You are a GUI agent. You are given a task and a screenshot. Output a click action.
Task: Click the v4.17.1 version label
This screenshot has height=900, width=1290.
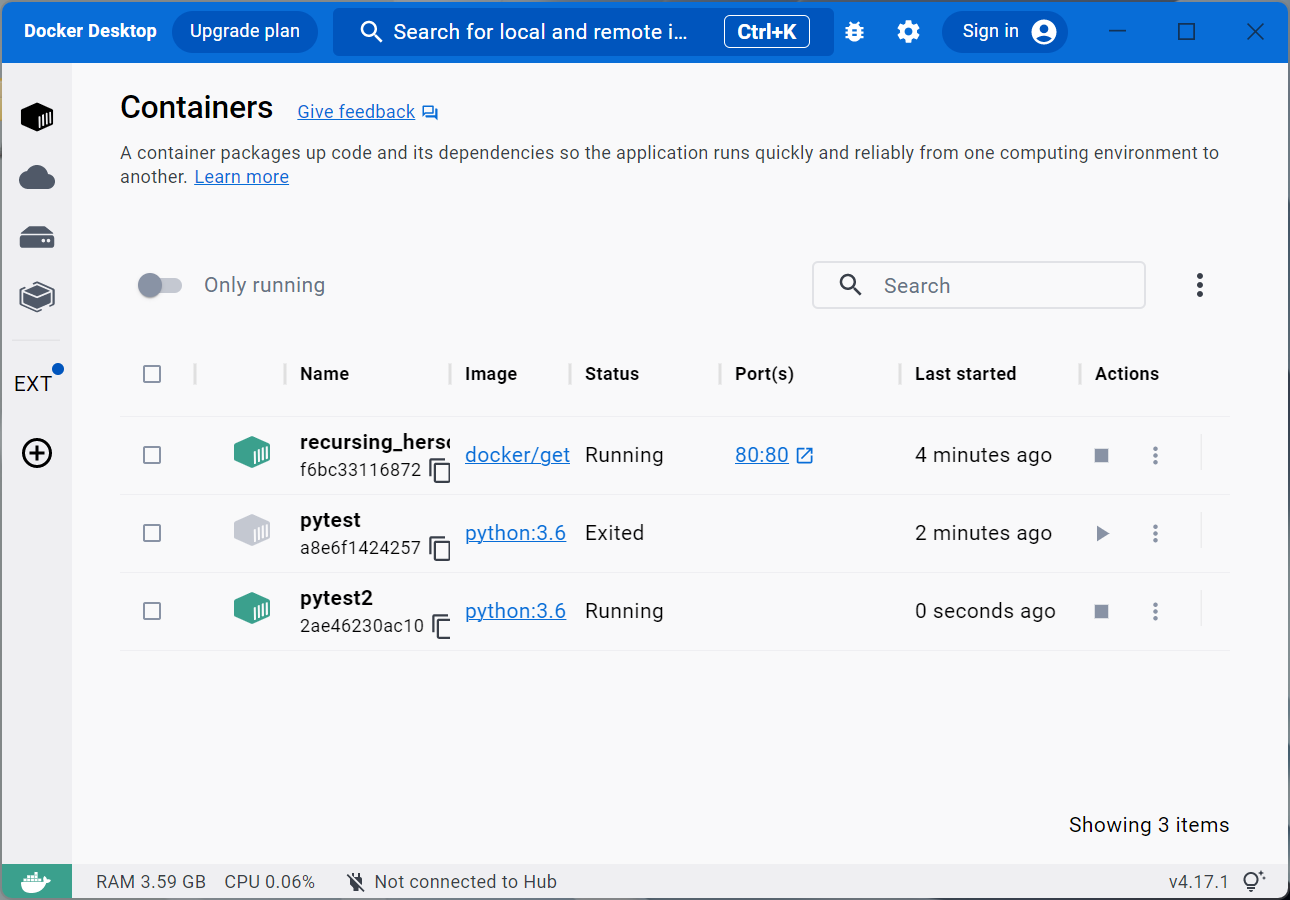pos(1199,882)
